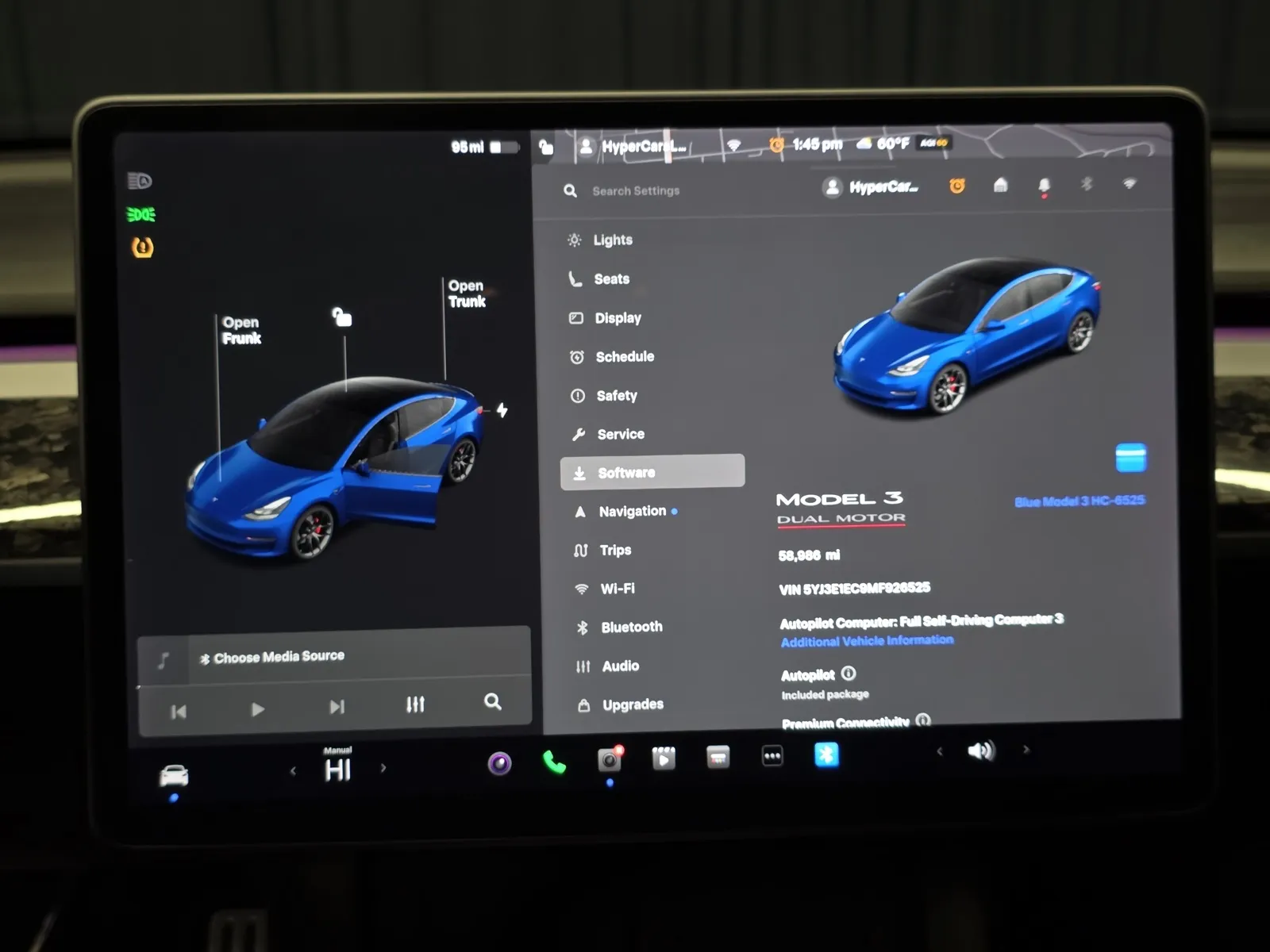Toggle Open Frunk on car view
The width and height of the screenshot is (1270, 952).
click(x=241, y=331)
